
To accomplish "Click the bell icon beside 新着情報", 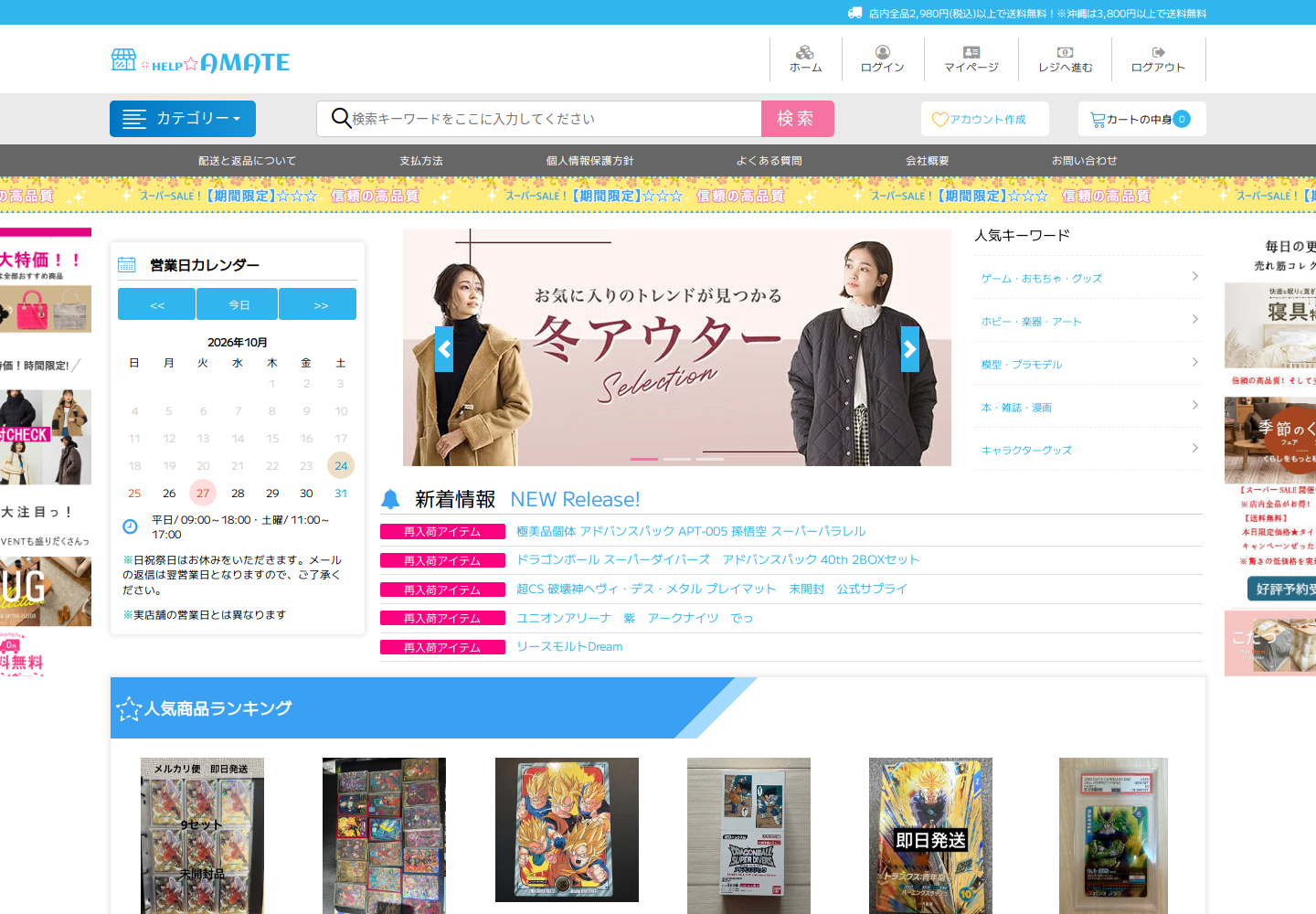I will point(390,499).
